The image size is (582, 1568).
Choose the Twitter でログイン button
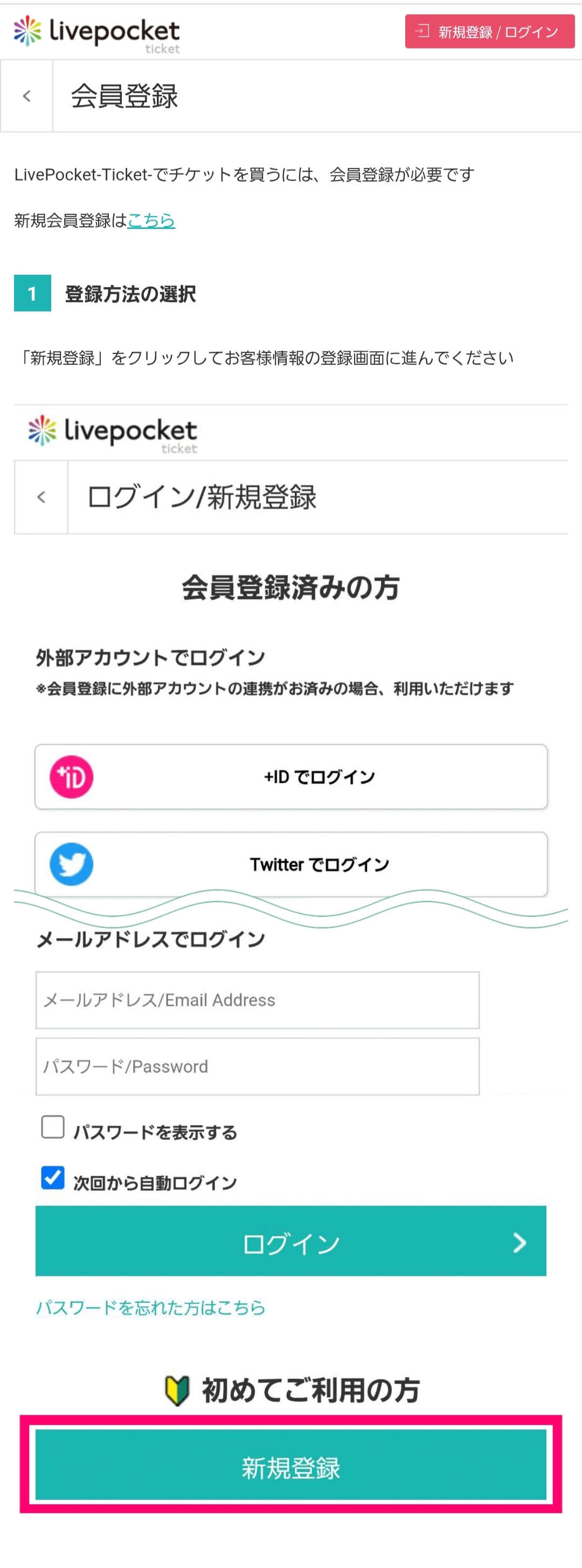291,864
